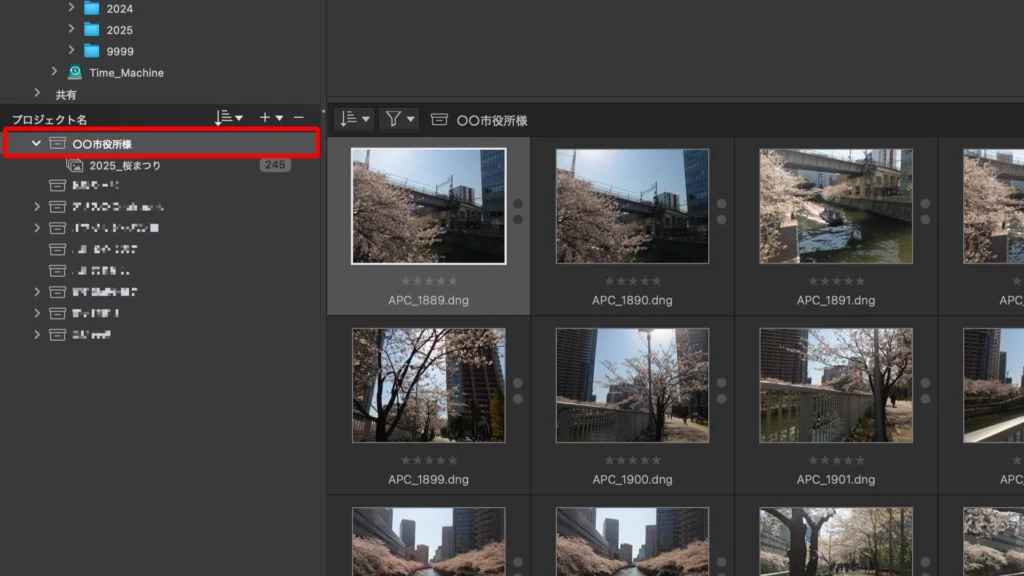Select the 2025 folder in the tree
The image size is (1024, 576).
tap(119, 30)
